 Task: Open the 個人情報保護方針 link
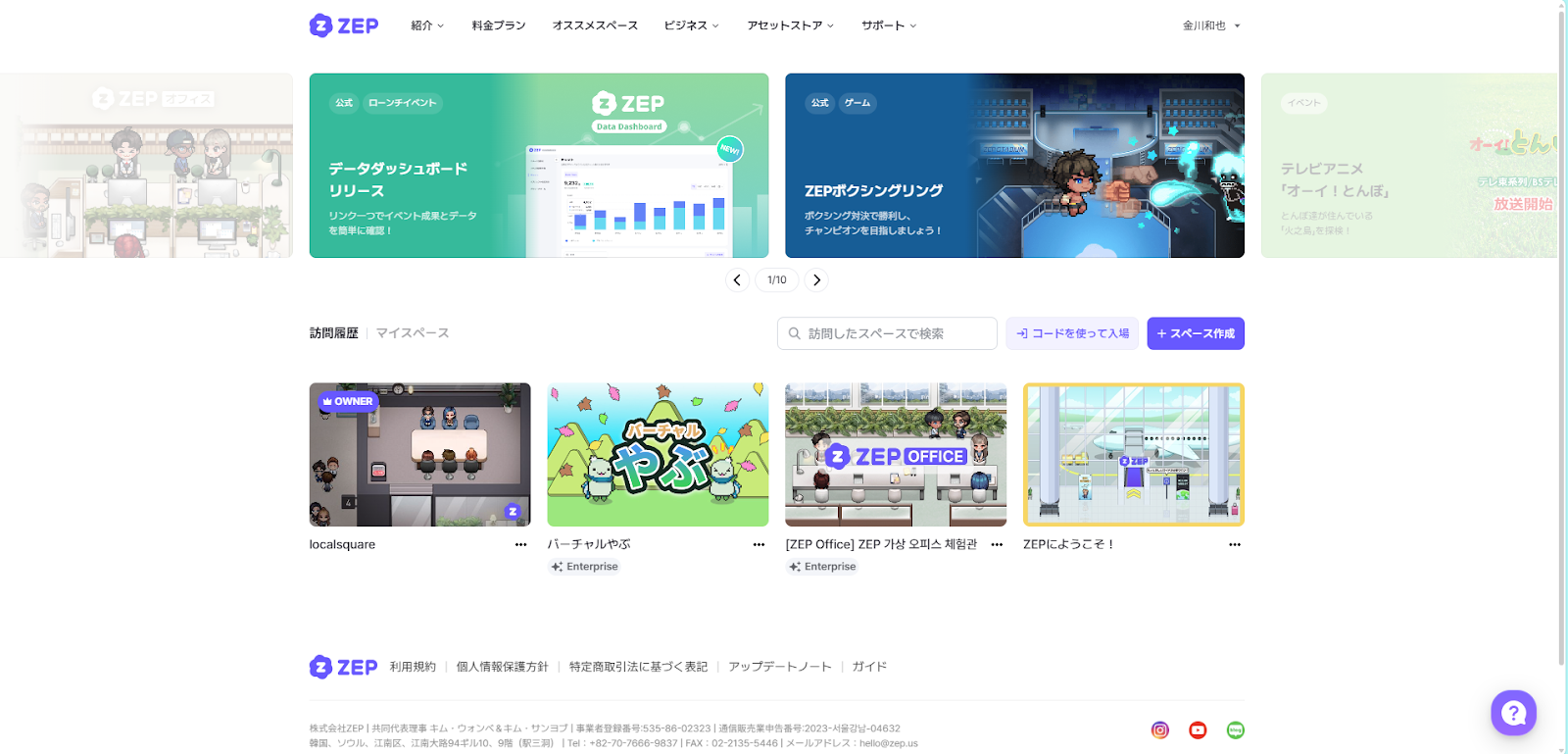(503, 667)
